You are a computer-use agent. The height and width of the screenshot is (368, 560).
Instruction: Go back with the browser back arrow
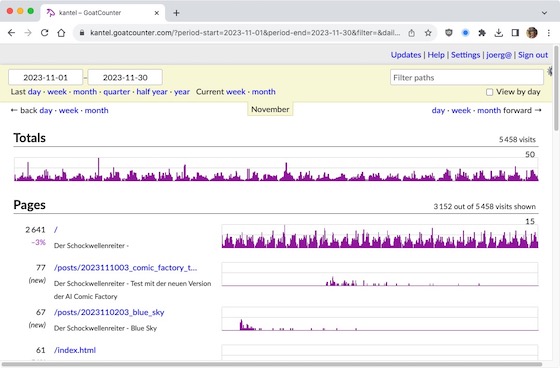(x=11, y=33)
